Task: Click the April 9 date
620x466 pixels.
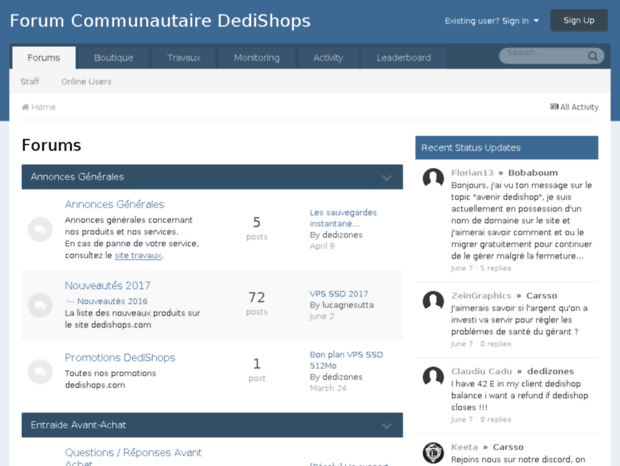Action: [x=322, y=246]
